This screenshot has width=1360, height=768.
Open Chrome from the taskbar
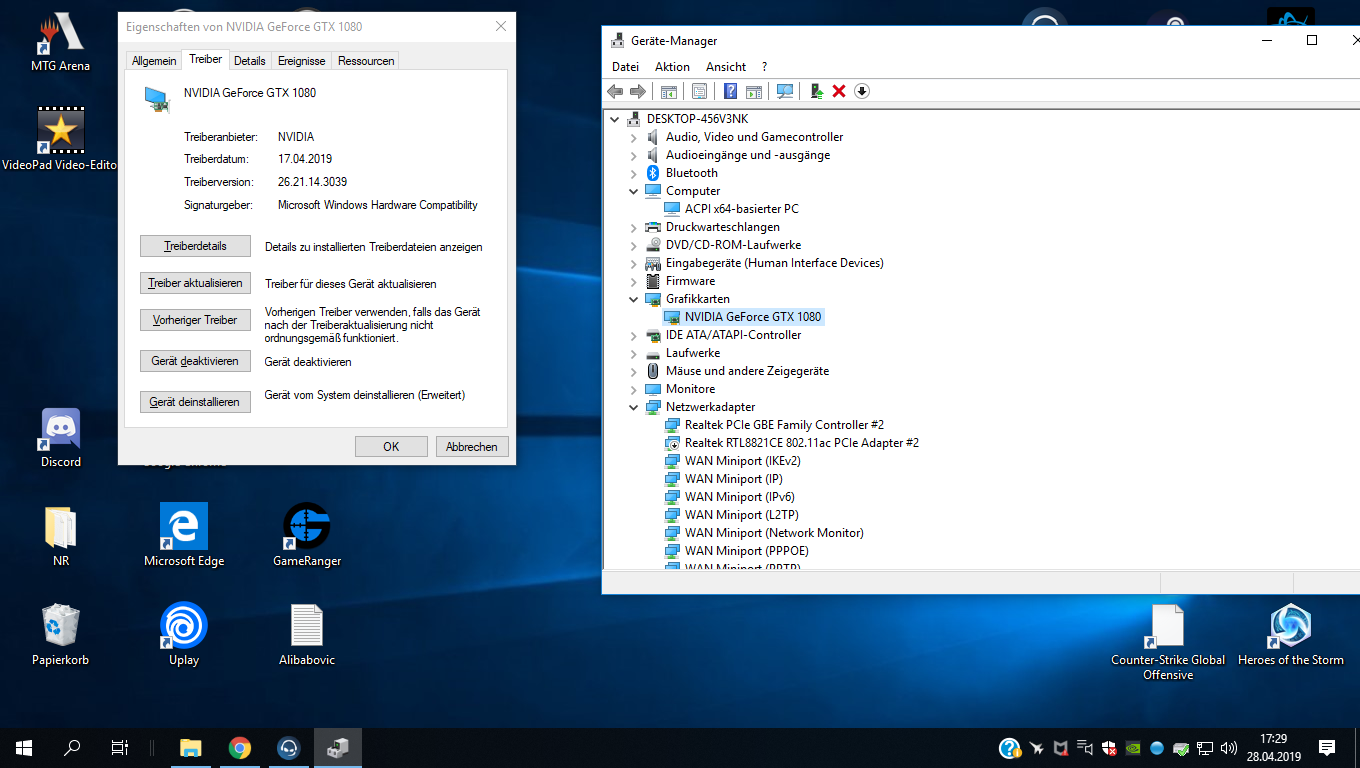pyautogui.click(x=239, y=748)
